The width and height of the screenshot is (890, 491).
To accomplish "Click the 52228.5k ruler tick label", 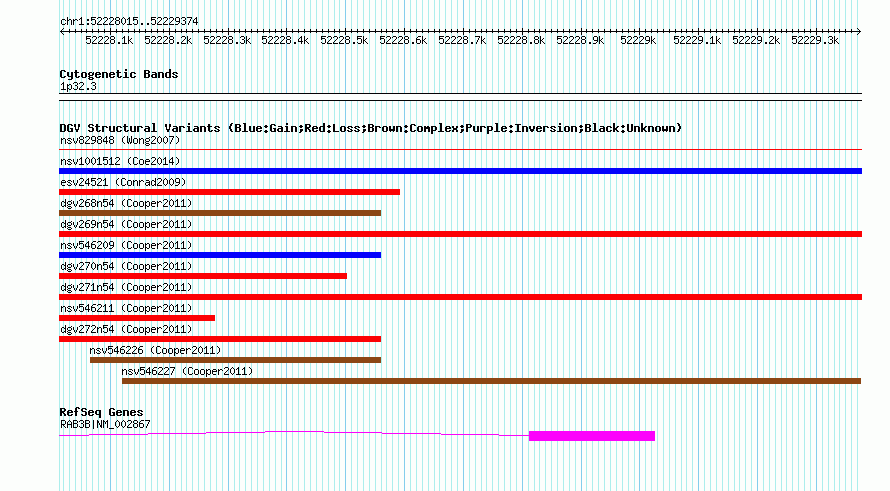I will 344,41.
